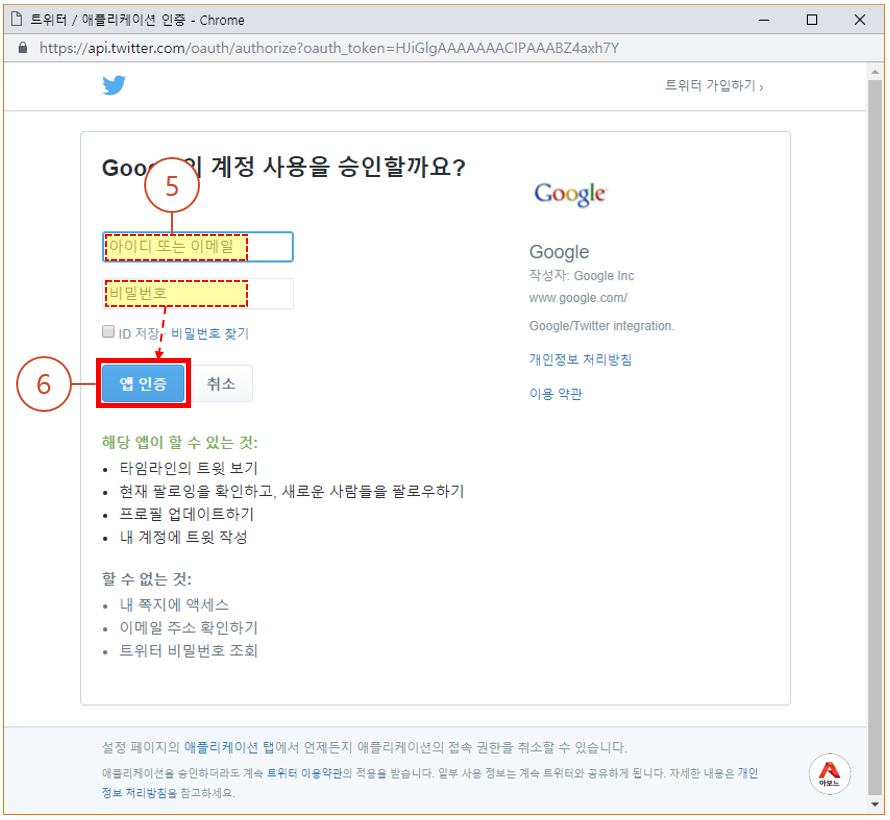Open the 개인정보 처리방침 link under Google

click(x=580, y=359)
